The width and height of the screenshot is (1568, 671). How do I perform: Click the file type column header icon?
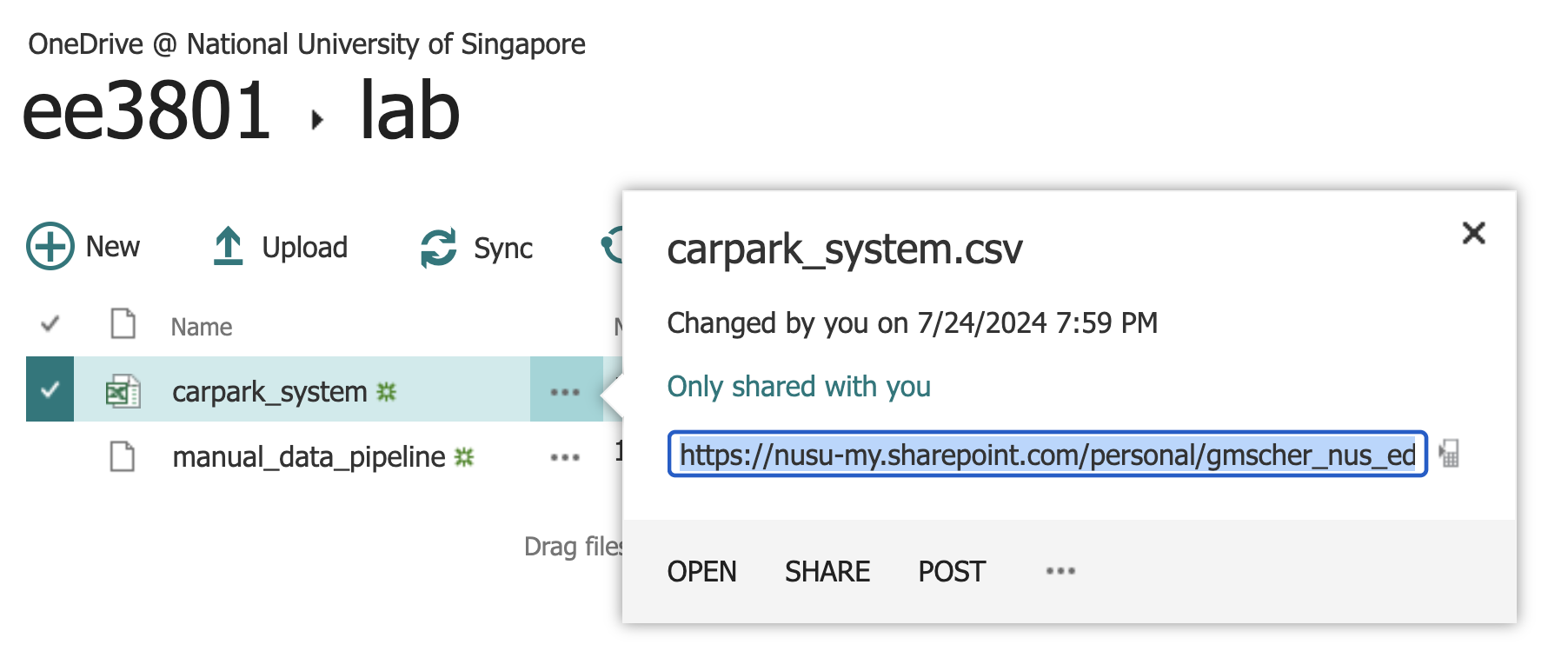123,324
